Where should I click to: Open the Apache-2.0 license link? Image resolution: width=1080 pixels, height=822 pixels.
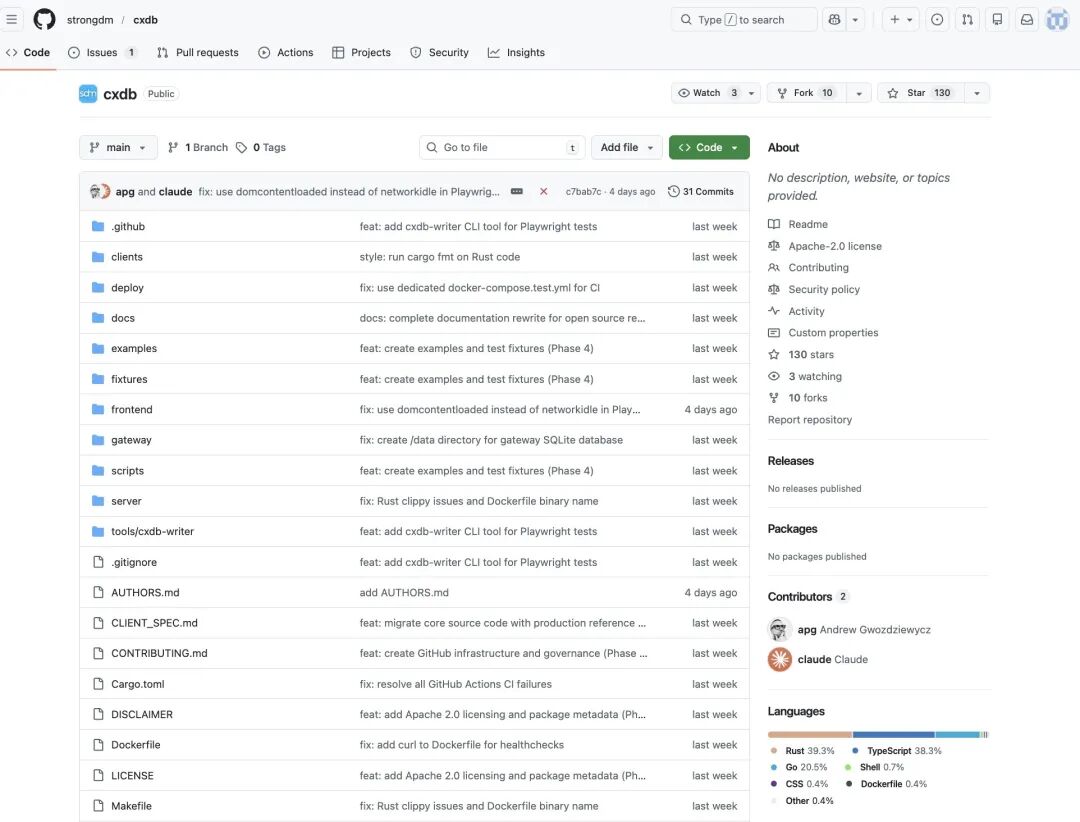point(835,245)
